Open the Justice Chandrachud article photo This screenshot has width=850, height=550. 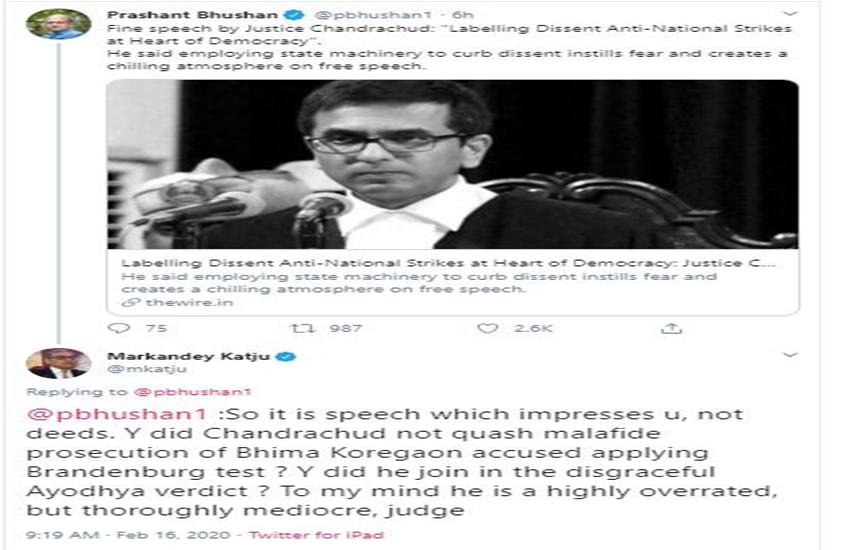coord(452,164)
